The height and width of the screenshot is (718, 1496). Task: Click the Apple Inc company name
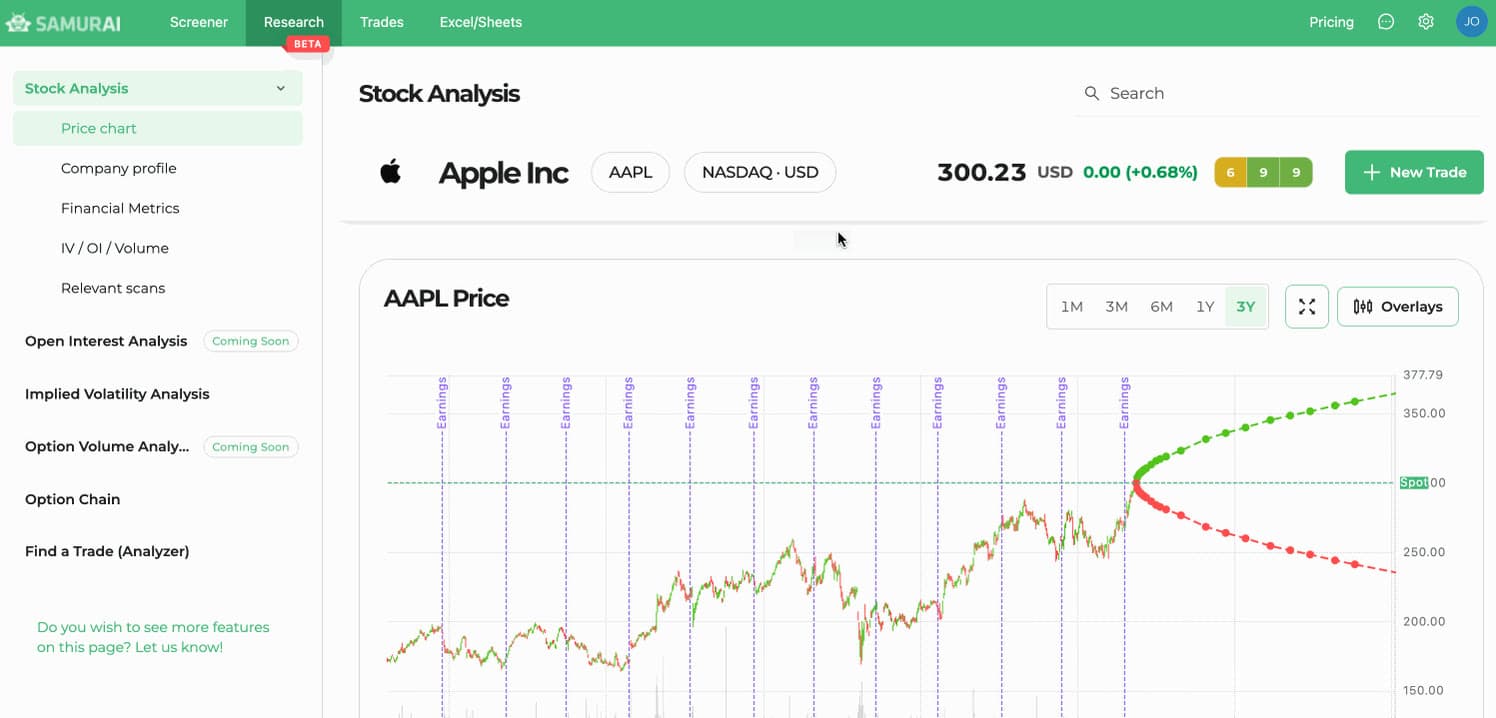503,173
